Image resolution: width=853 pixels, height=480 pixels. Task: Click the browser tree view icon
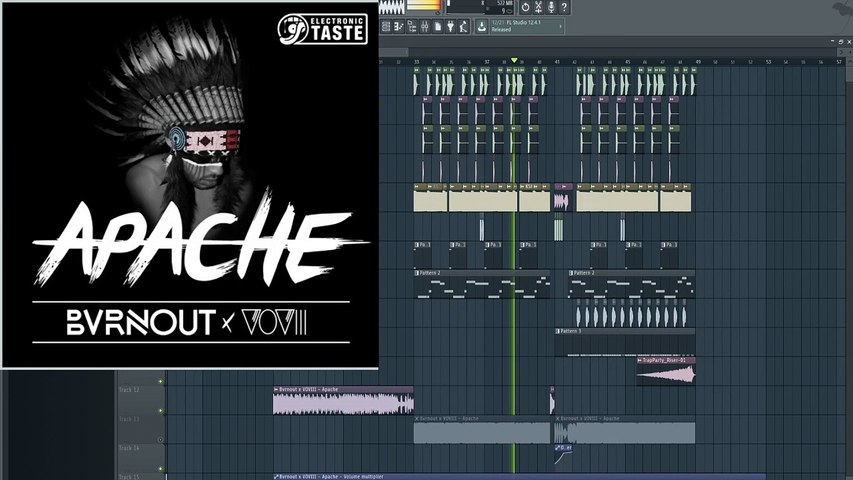point(412,27)
